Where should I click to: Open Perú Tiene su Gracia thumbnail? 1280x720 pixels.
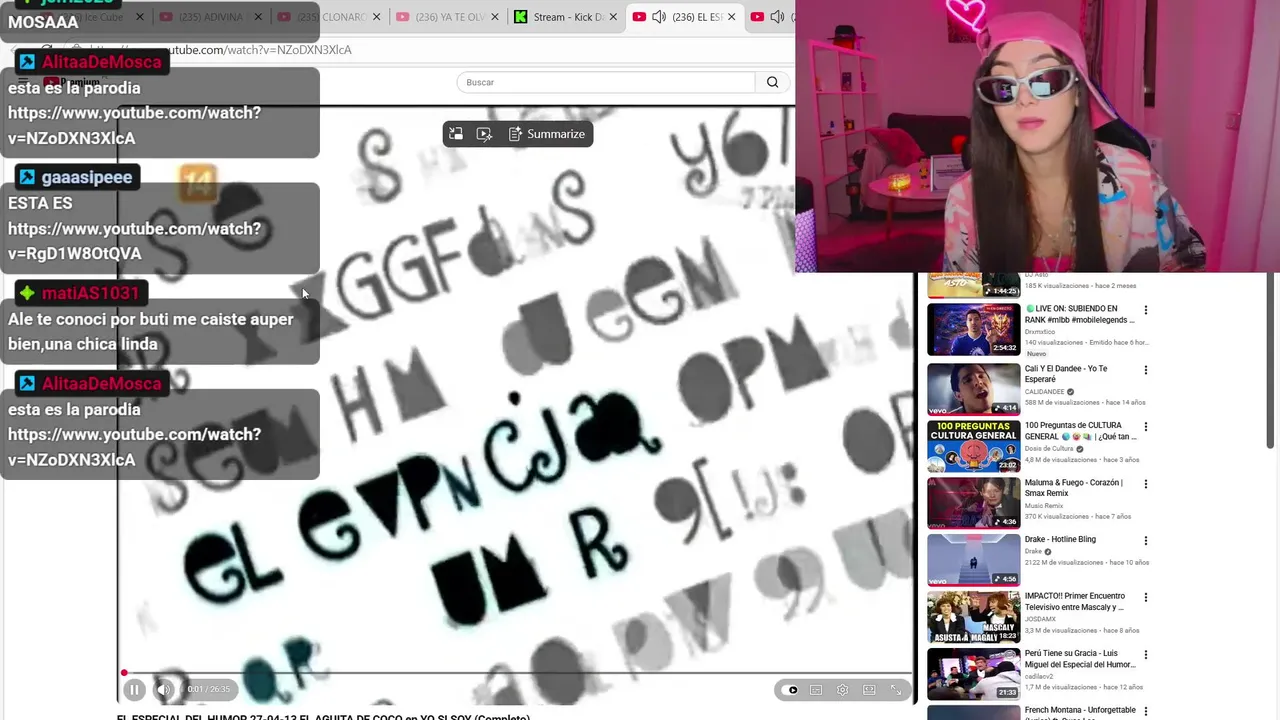click(973, 673)
